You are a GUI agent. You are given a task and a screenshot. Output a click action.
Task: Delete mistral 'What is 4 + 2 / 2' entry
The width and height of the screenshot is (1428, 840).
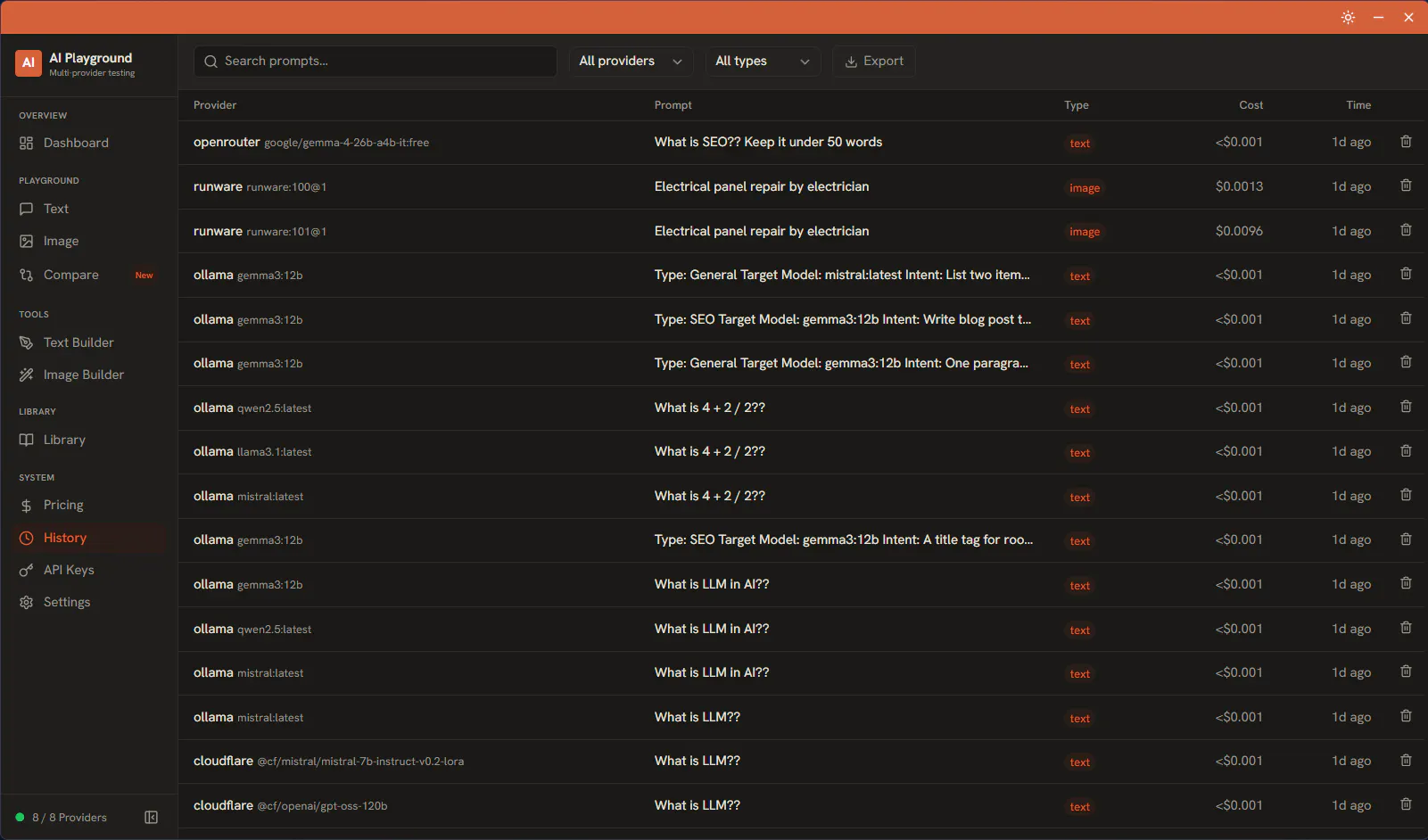tap(1406, 495)
